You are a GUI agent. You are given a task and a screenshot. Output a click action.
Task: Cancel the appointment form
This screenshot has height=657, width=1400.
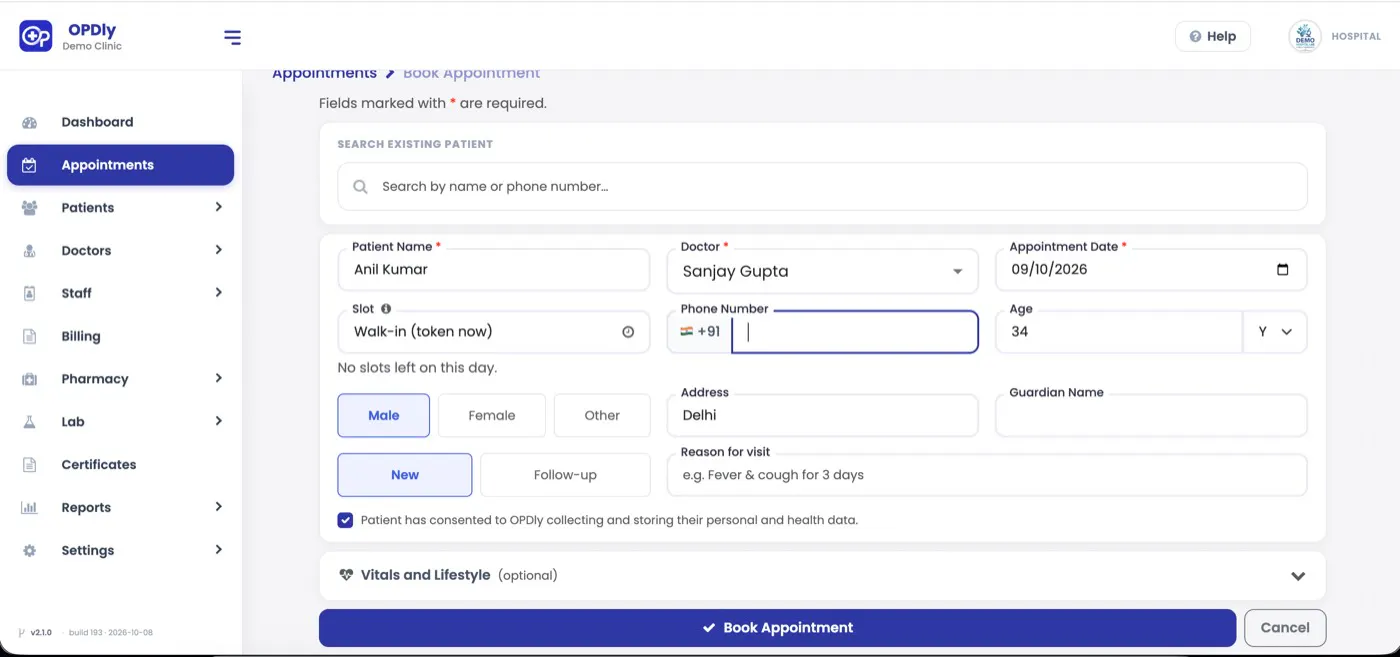point(1285,628)
